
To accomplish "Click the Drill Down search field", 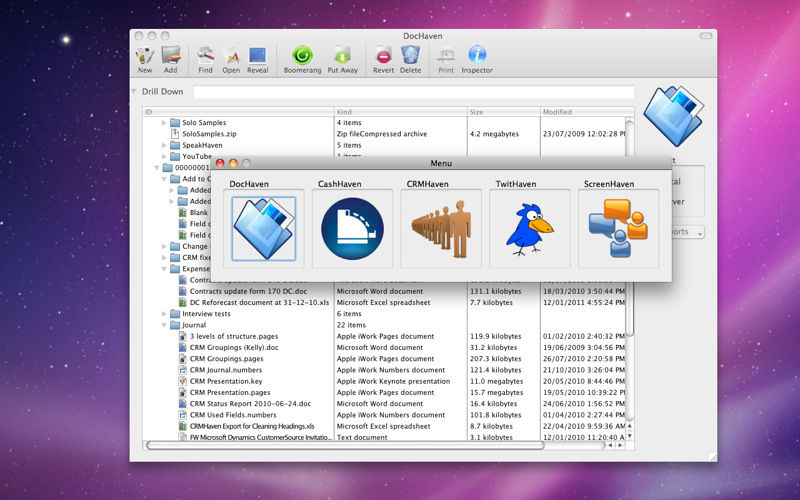I will pyautogui.click(x=414, y=92).
